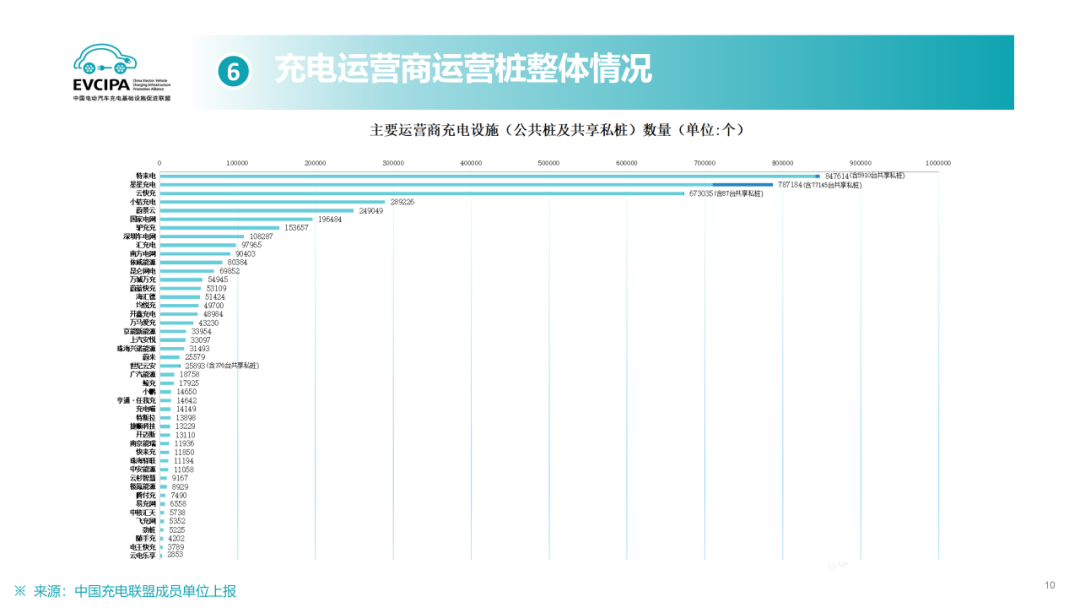Screen dimensions: 1080x608
Task: Click the data value 17925
Action: (x=189, y=383)
